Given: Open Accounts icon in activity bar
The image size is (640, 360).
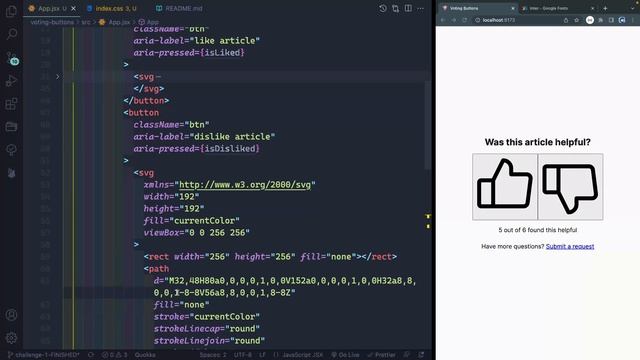Looking at the screenshot, I should pyautogui.click(x=11, y=315).
